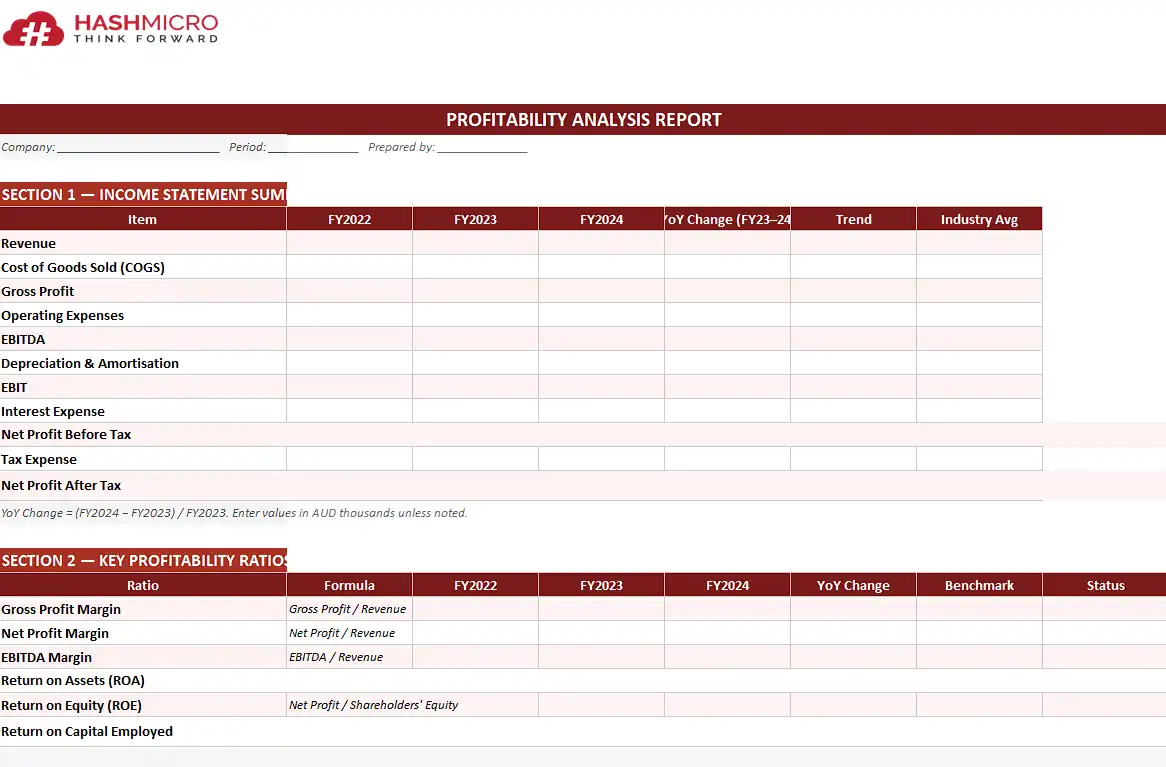Select the Net Profit After Tax label
This screenshot has width=1166, height=767.
pyautogui.click(x=61, y=485)
